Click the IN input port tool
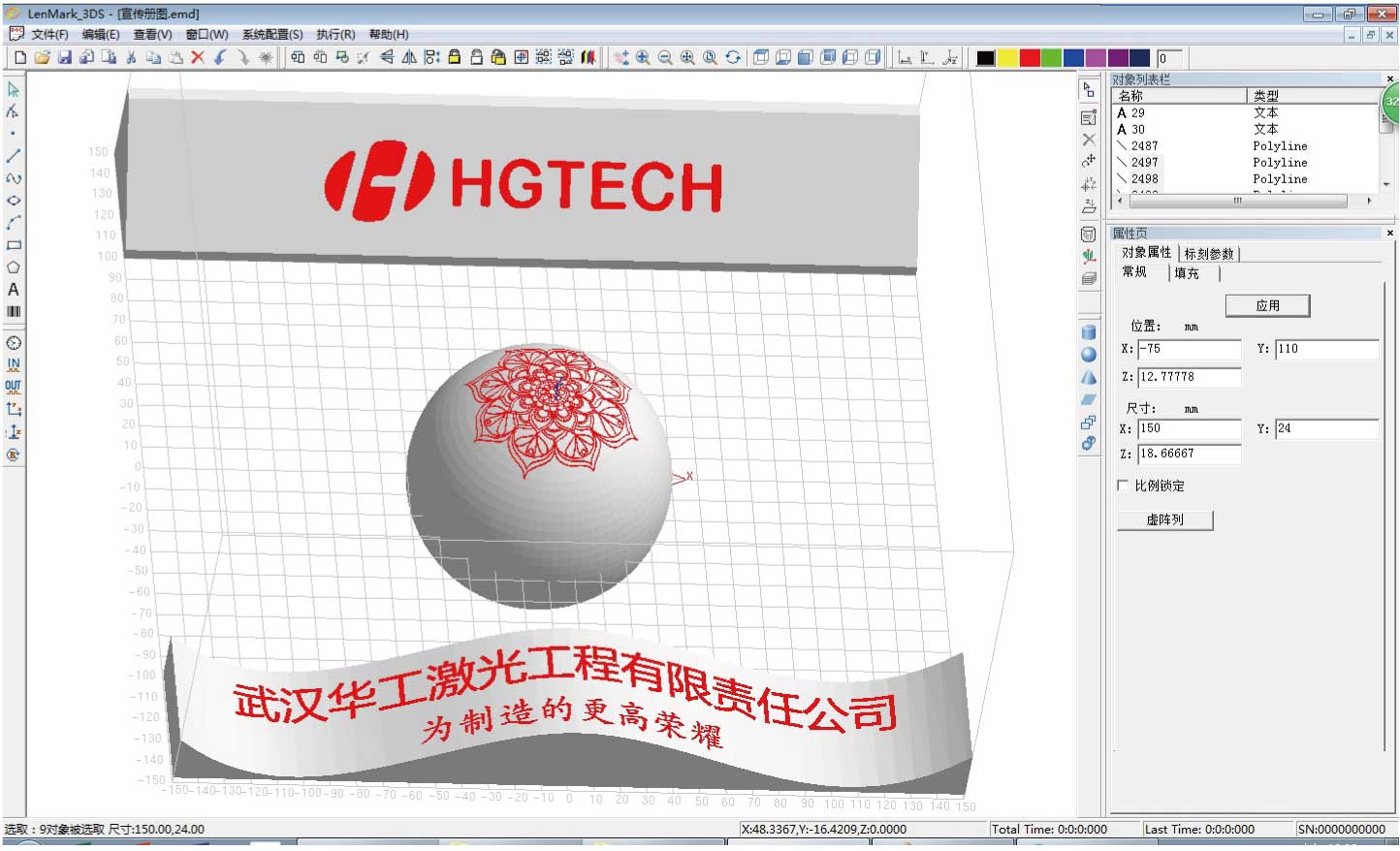This screenshot has width=1400, height=851. click(14, 365)
